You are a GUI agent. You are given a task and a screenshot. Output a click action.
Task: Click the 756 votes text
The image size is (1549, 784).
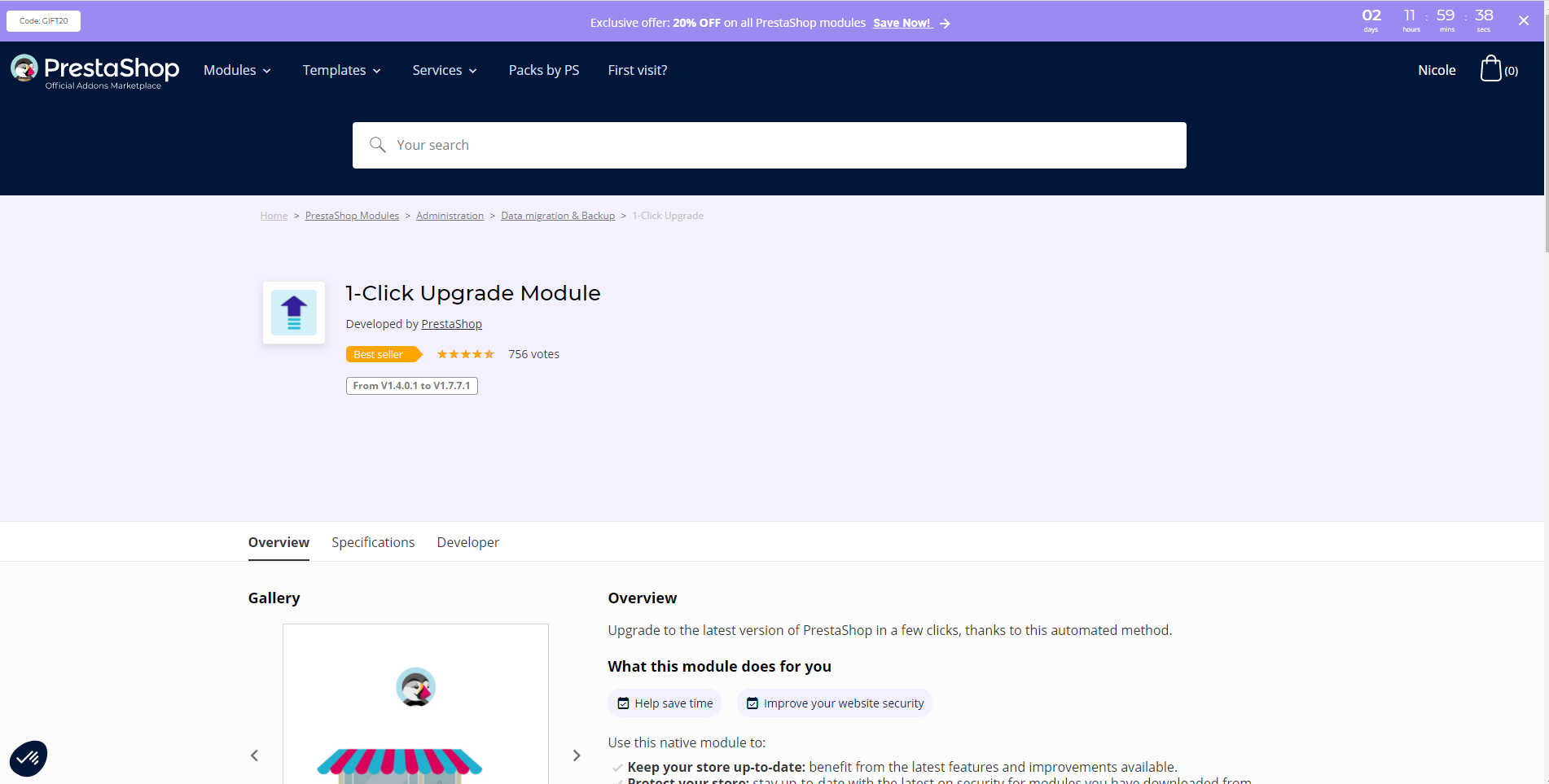tap(534, 354)
